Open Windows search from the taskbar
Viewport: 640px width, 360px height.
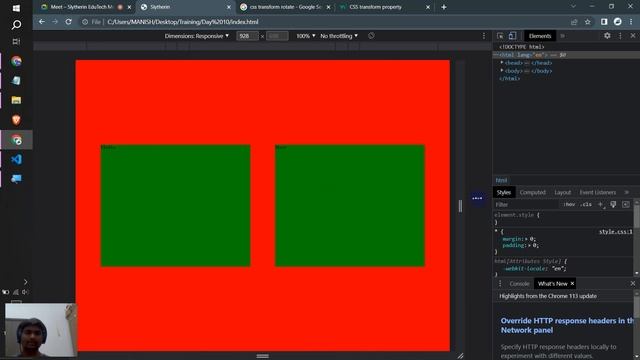[x=16, y=25]
